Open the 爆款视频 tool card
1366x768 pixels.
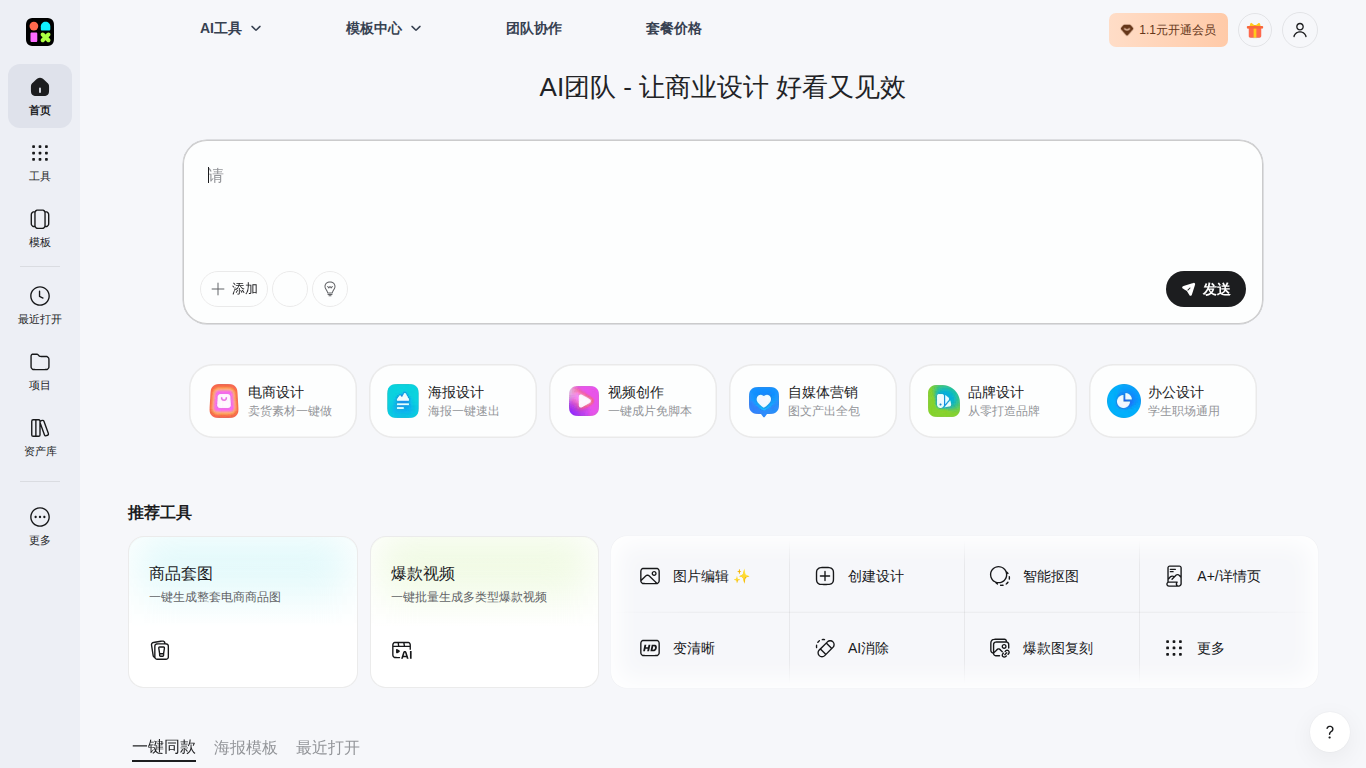(x=484, y=612)
